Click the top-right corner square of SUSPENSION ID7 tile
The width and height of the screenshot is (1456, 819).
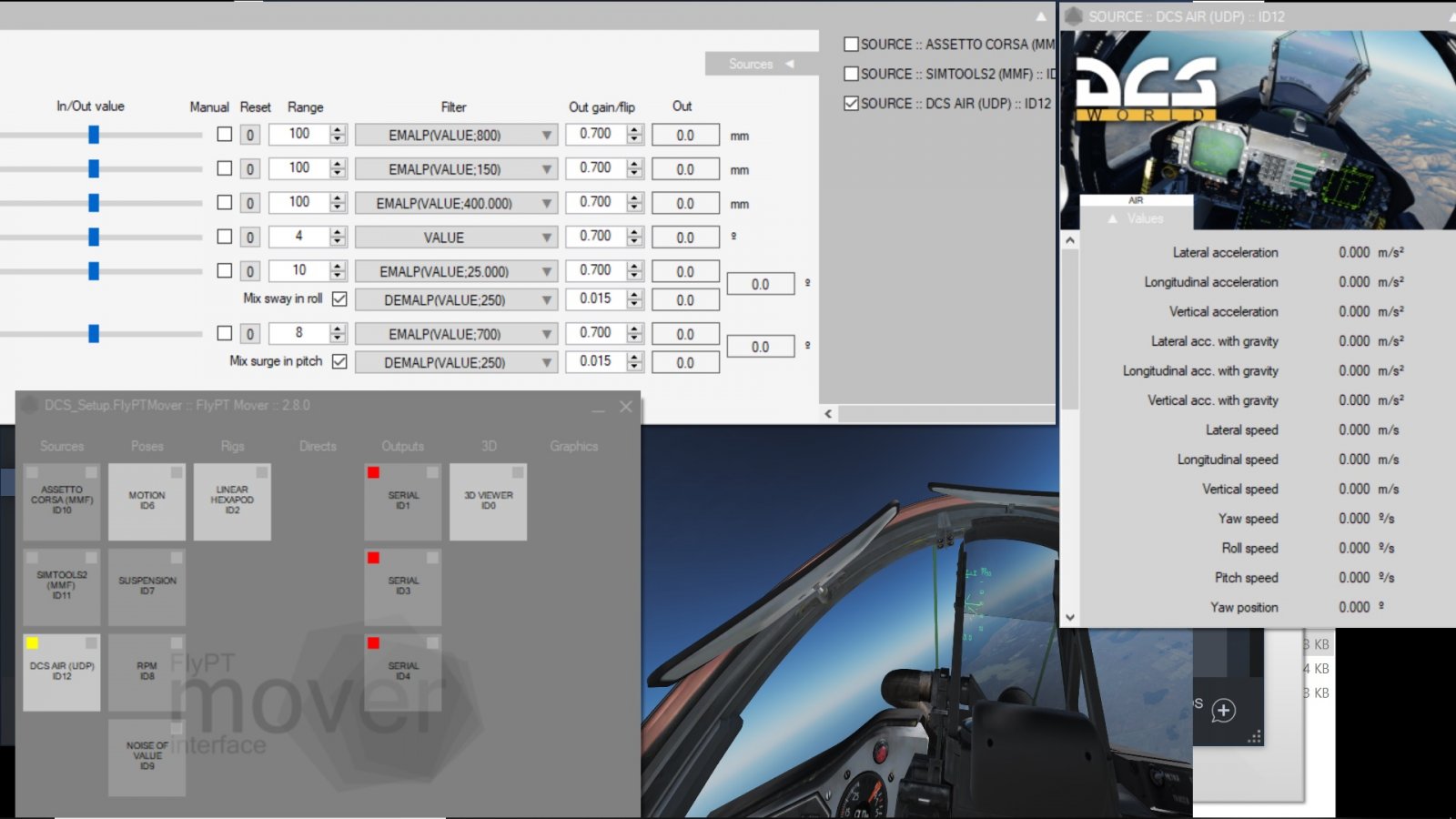coord(177,558)
